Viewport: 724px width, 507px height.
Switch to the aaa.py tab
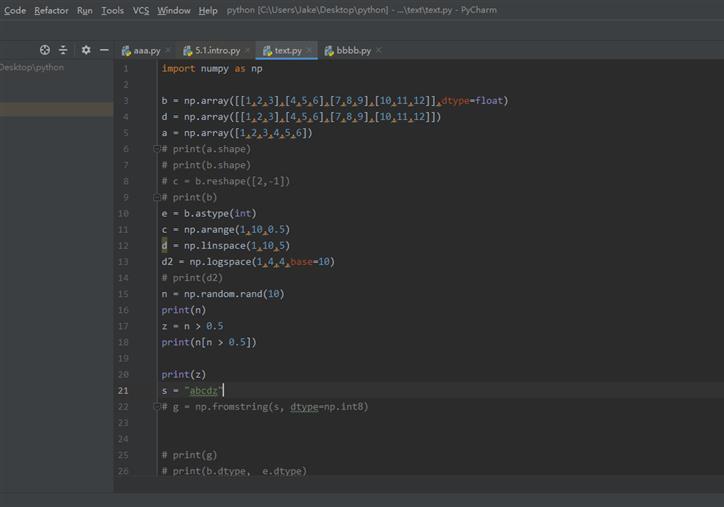point(146,50)
